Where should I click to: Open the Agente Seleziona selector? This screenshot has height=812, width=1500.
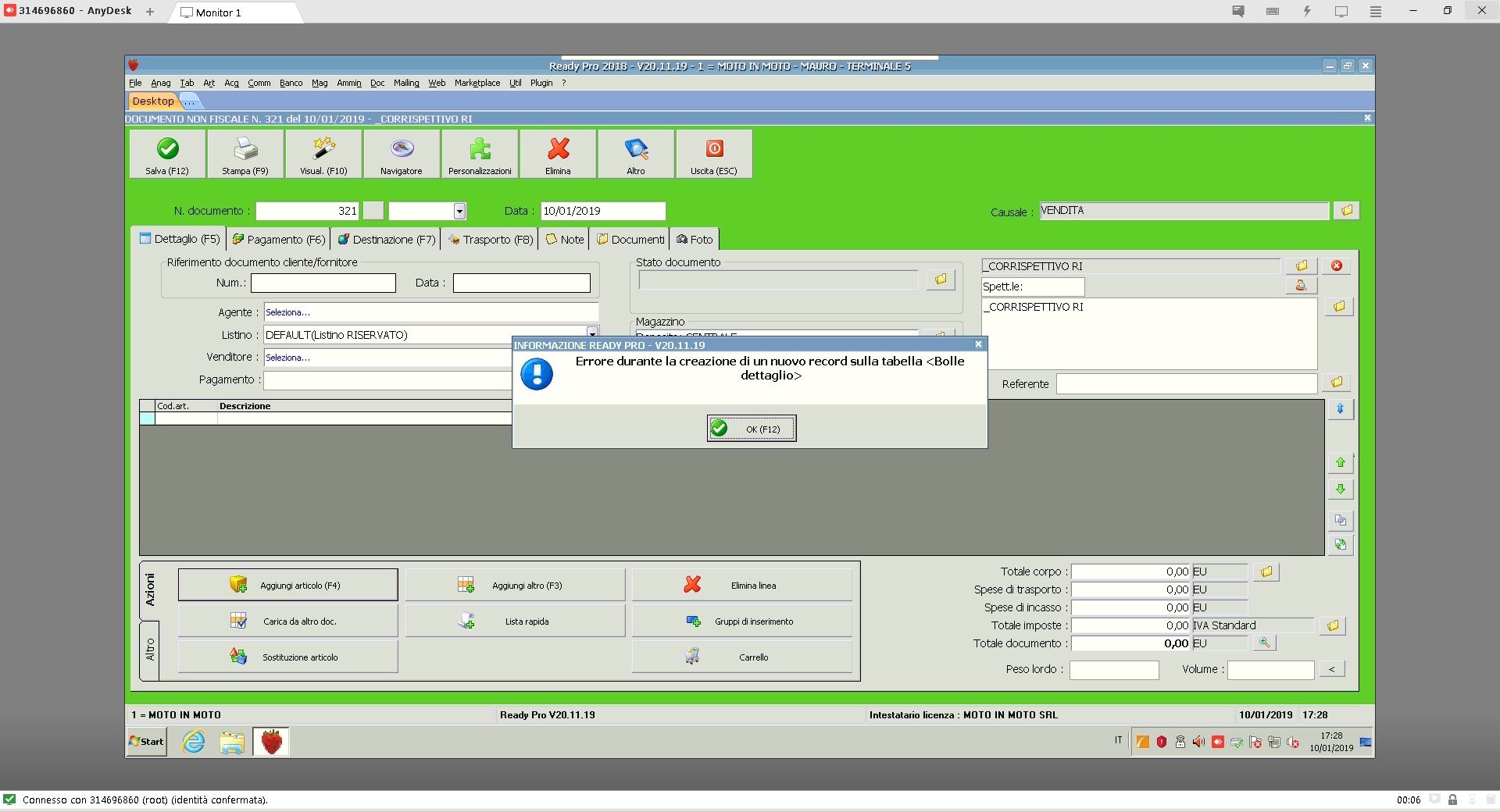coord(430,312)
